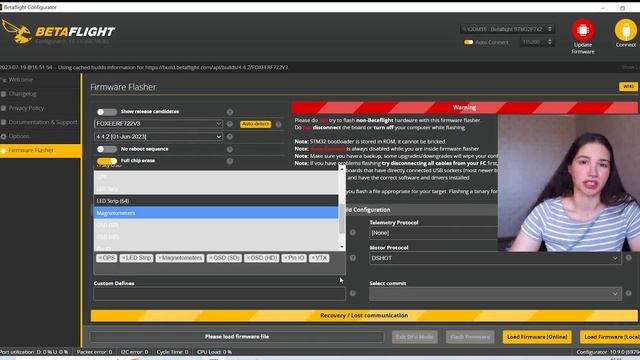Remove the OSD (HD) option chip
This screenshot has width=640, height=360.
coord(248,258)
